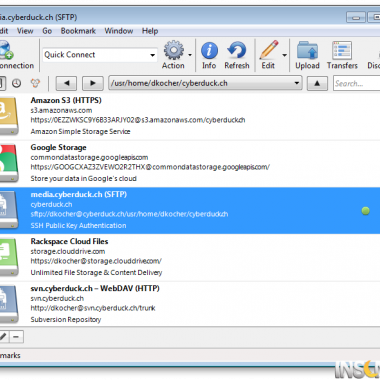The width and height of the screenshot is (380, 380).
Task: Click the media.cyberduck.ch SFTP drive icon
Action: click(9, 209)
